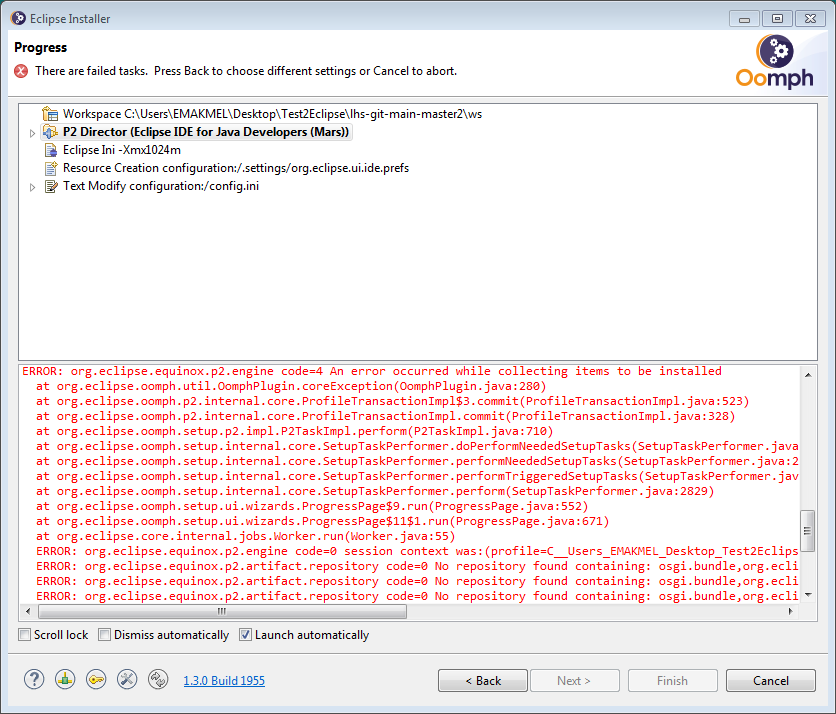Select the Workspace tree item

click(x=272, y=114)
